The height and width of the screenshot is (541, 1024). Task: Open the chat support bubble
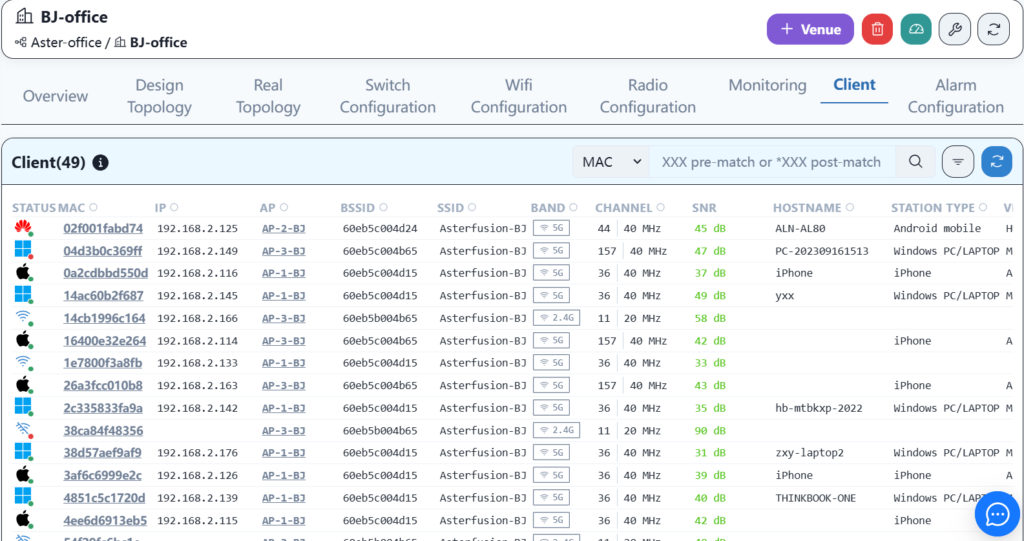click(997, 514)
